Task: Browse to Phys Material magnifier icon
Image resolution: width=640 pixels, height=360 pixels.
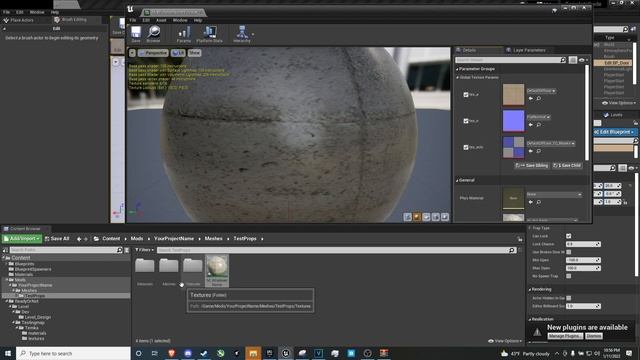Action: tap(539, 202)
